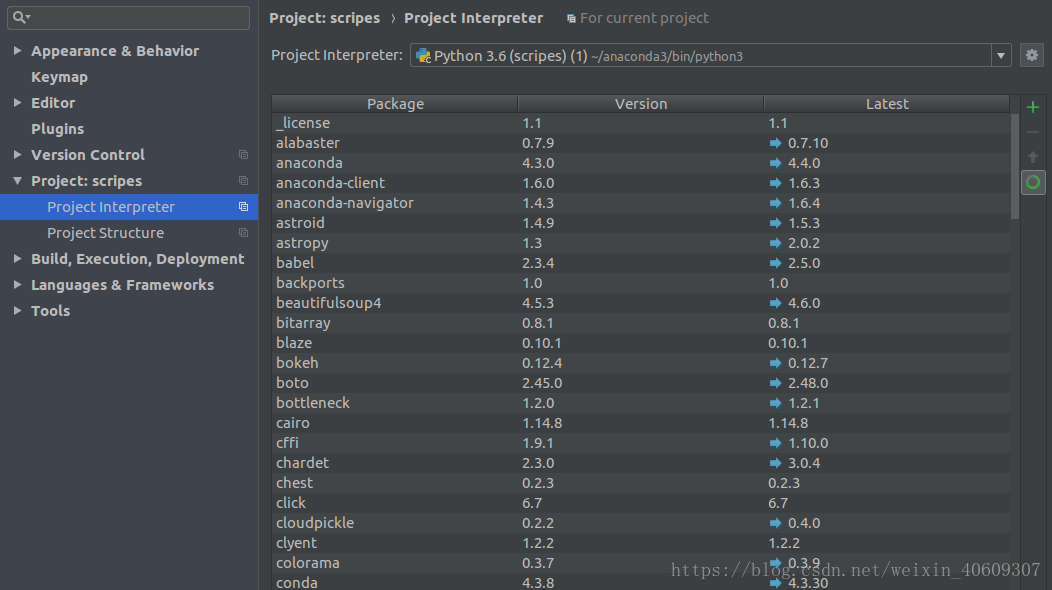This screenshot has height=590, width=1052.
Task: Select the backports package row
Action: (x=641, y=283)
